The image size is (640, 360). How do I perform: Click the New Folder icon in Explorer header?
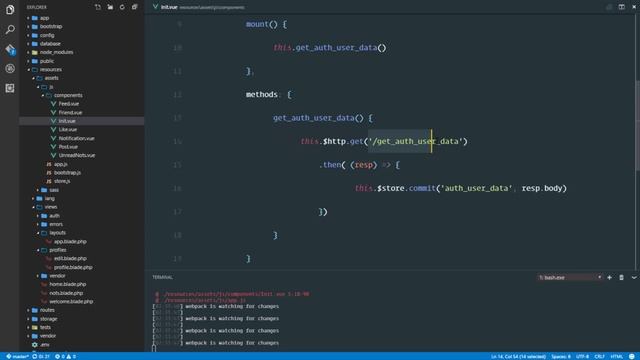pyautogui.click(x=110, y=7)
